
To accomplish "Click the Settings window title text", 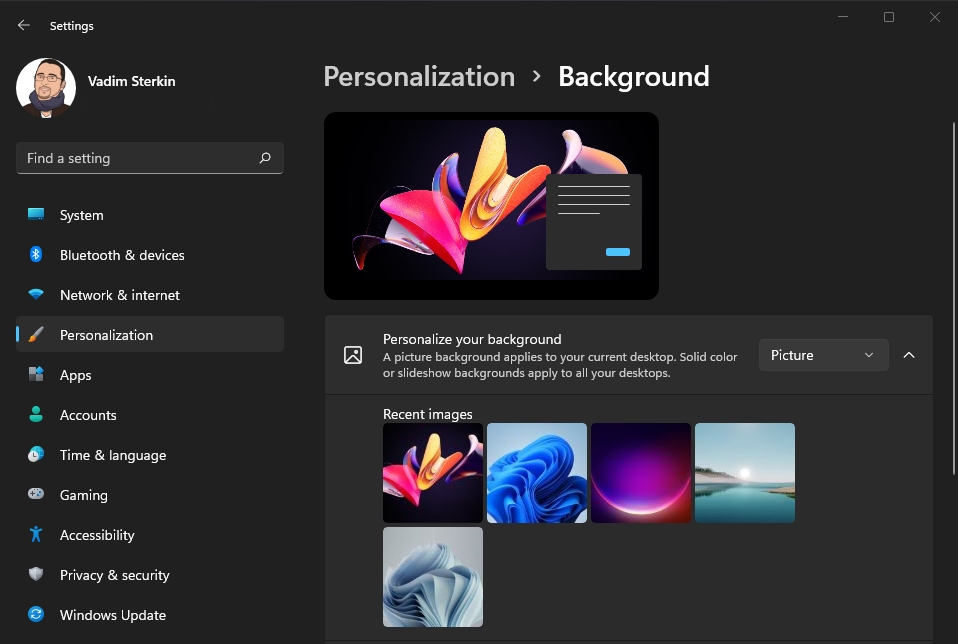I will click(71, 26).
